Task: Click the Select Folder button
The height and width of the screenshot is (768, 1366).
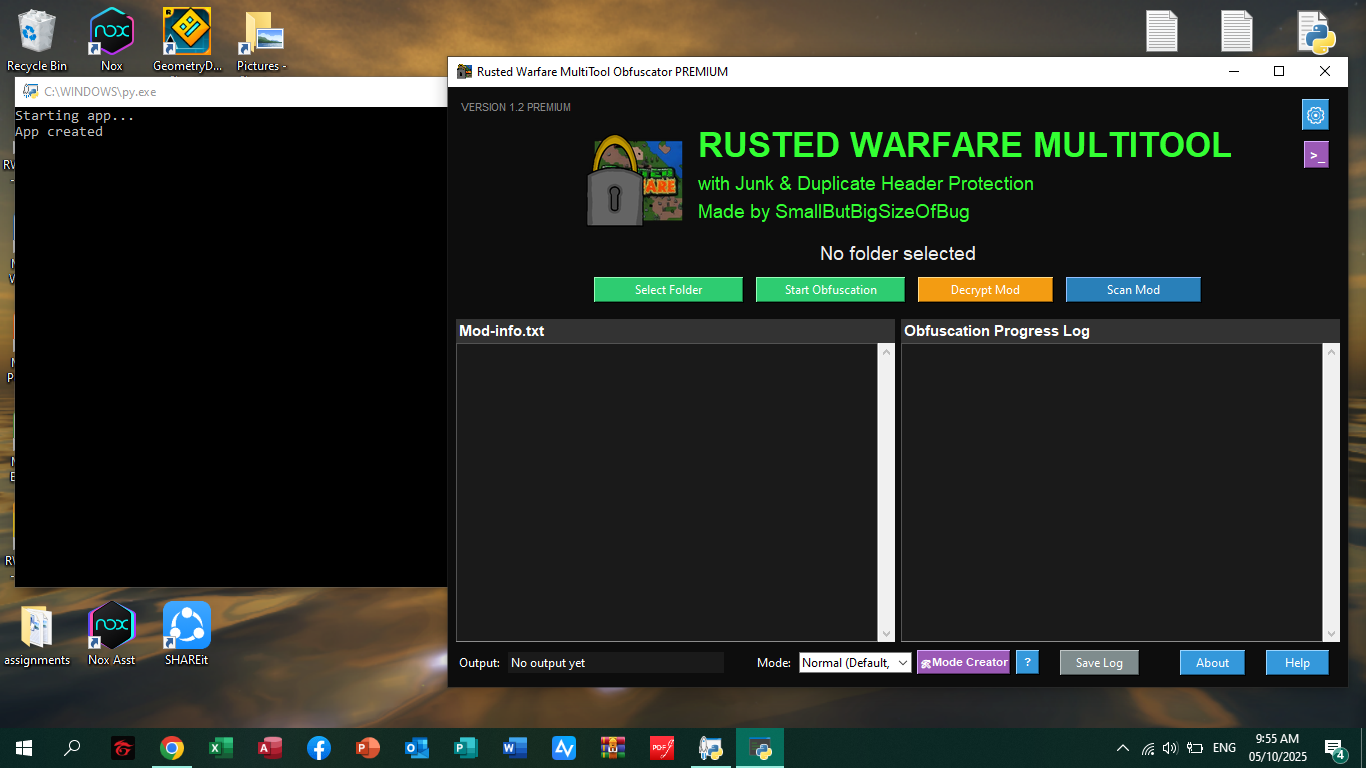Action: point(668,289)
